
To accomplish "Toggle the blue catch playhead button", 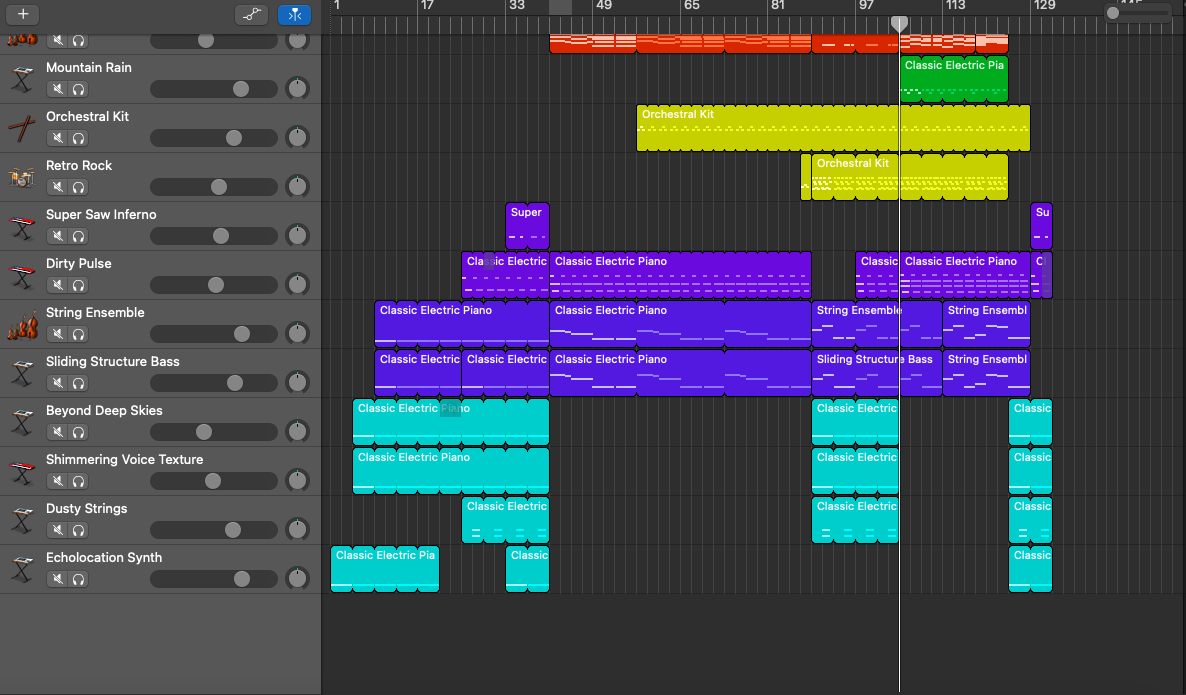I will (294, 14).
